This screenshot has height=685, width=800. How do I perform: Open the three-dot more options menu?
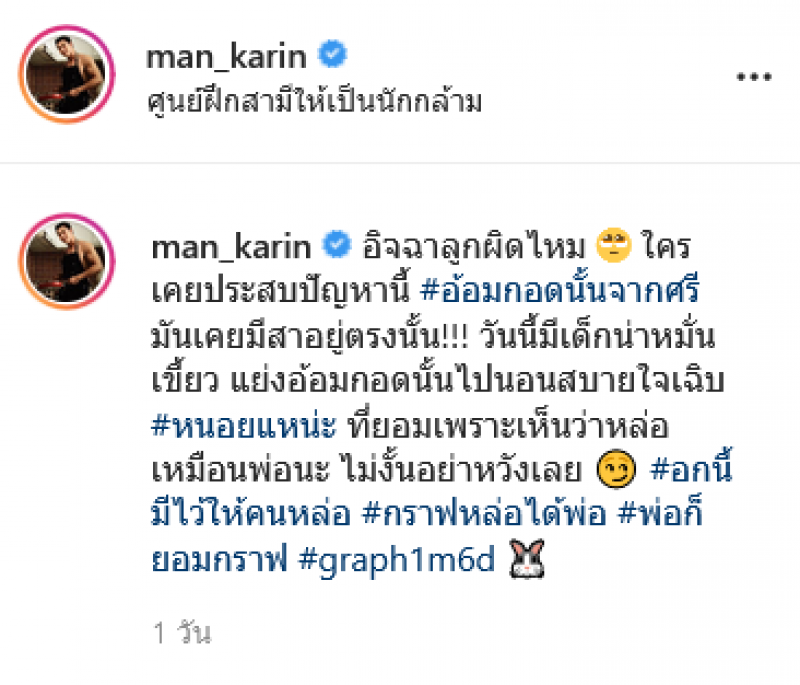[754, 77]
